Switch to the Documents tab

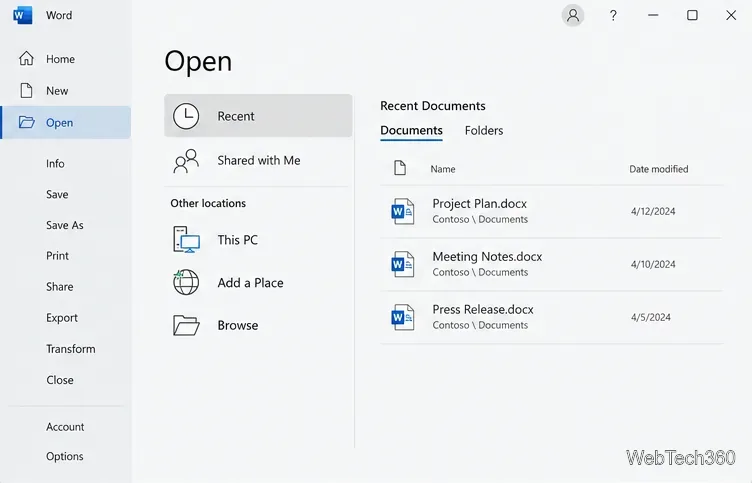[x=411, y=130]
